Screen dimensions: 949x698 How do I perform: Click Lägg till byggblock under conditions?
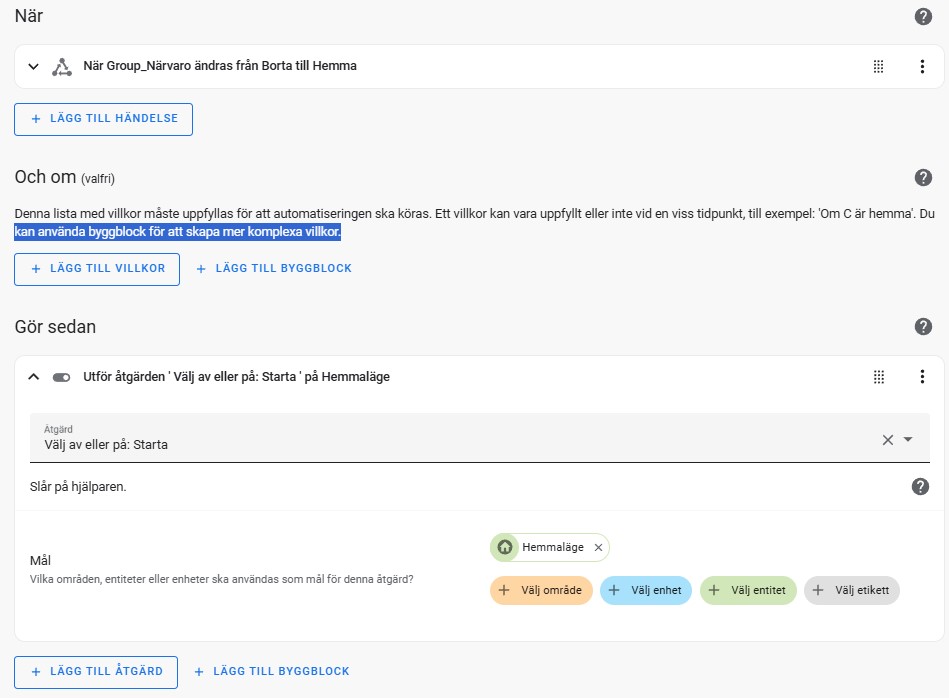pyautogui.click(x=274, y=269)
